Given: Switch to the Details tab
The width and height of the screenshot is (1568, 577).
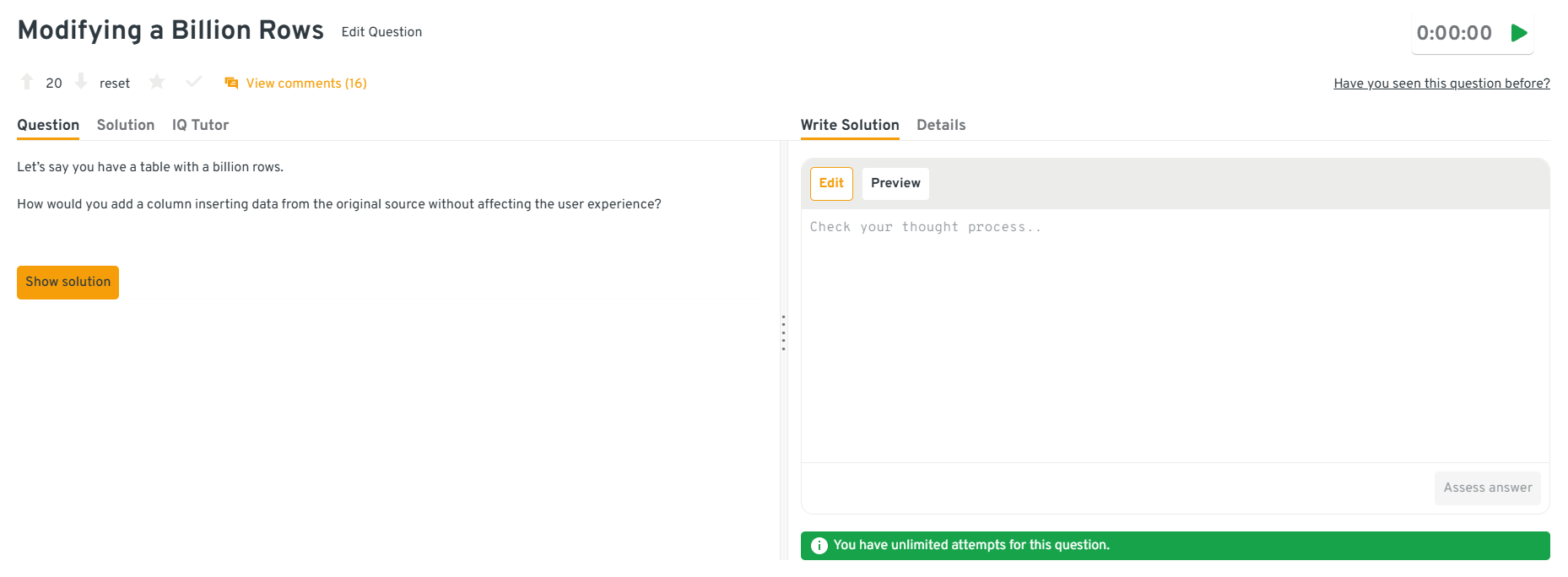Looking at the screenshot, I should [x=941, y=125].
